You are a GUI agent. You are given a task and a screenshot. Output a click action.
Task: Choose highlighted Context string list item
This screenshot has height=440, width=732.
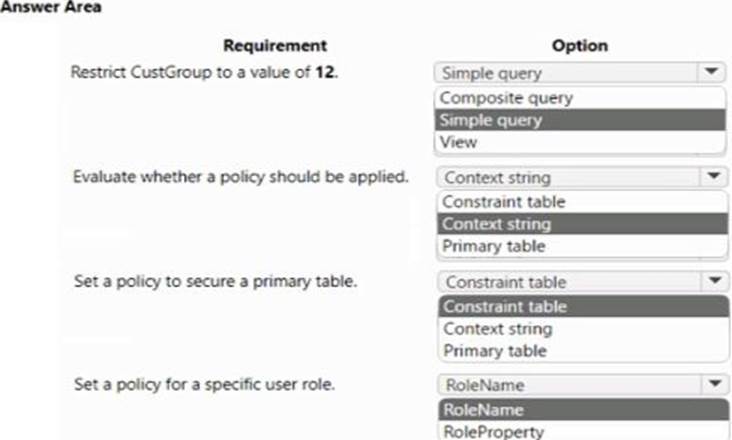[x=582, y=224]
